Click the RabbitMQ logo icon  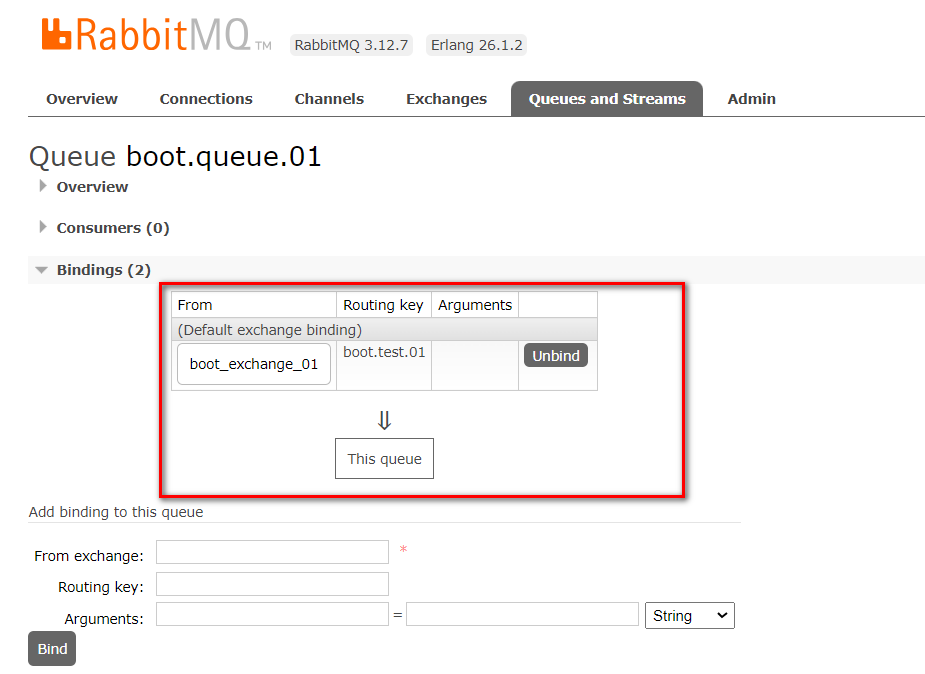[x=57, y=35]
